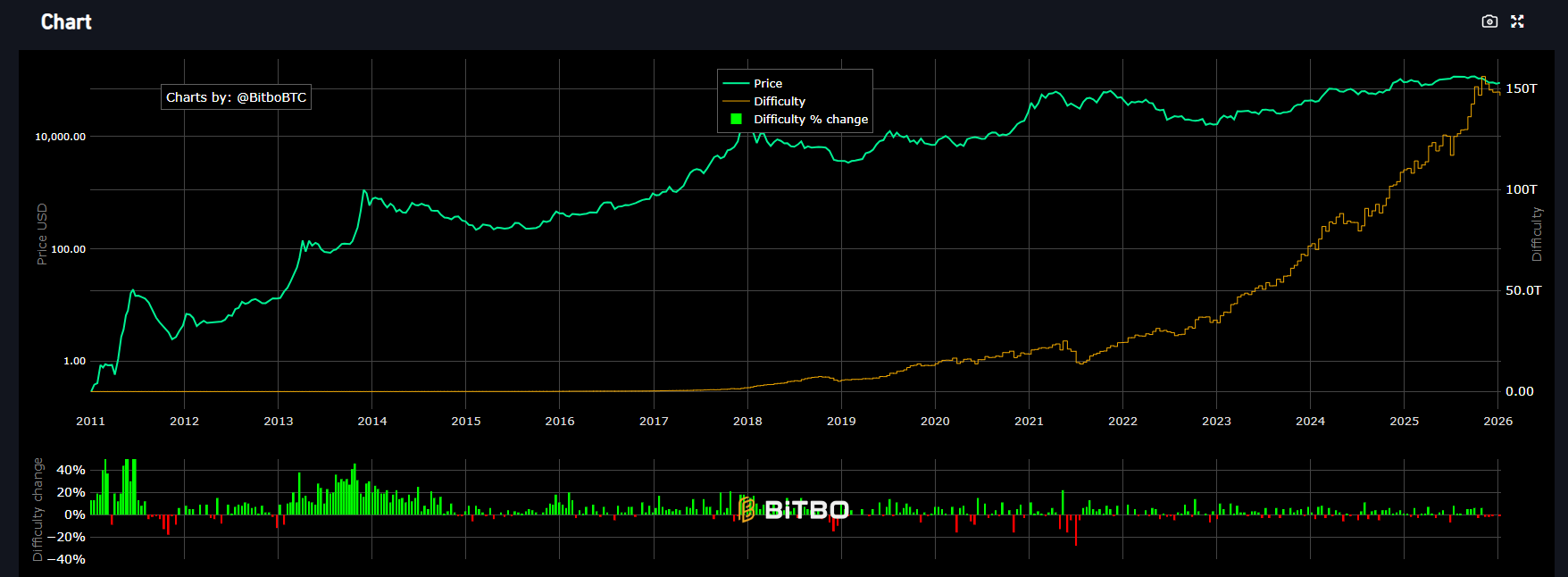Click the 10,000.00 price axis label
Image resolution: width=1568 pixels, height=577 pixels.
pyautogui.click(x=60, y=137)
